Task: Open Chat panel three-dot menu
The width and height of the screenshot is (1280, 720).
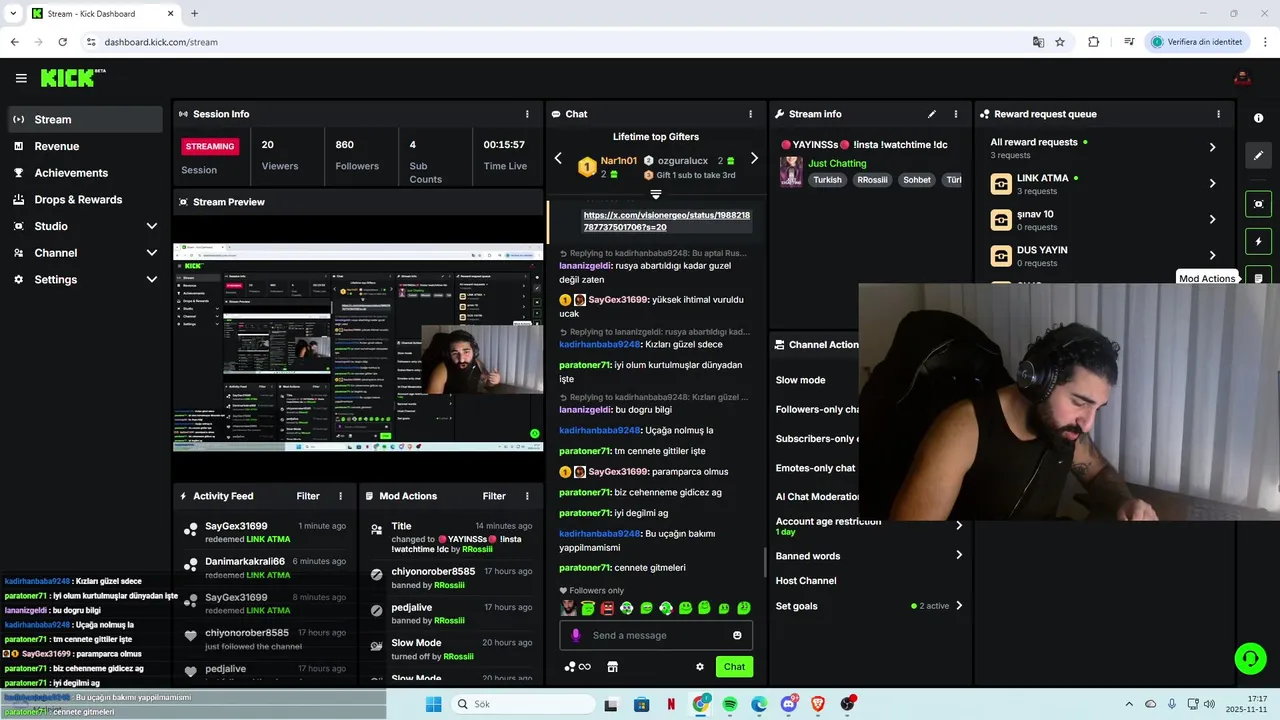Action: 750,114
